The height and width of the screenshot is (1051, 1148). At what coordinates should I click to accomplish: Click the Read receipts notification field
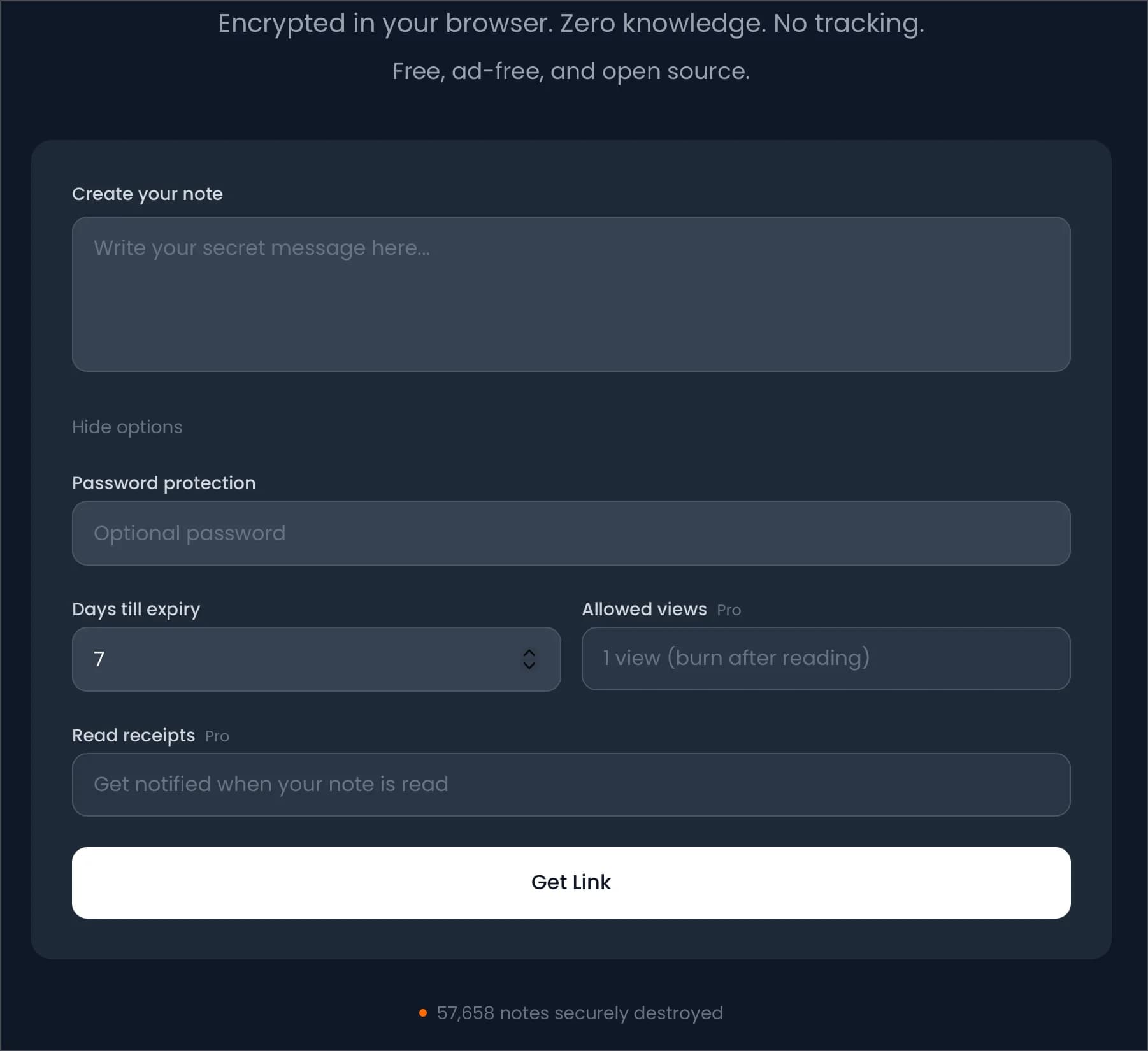point(571,785)
